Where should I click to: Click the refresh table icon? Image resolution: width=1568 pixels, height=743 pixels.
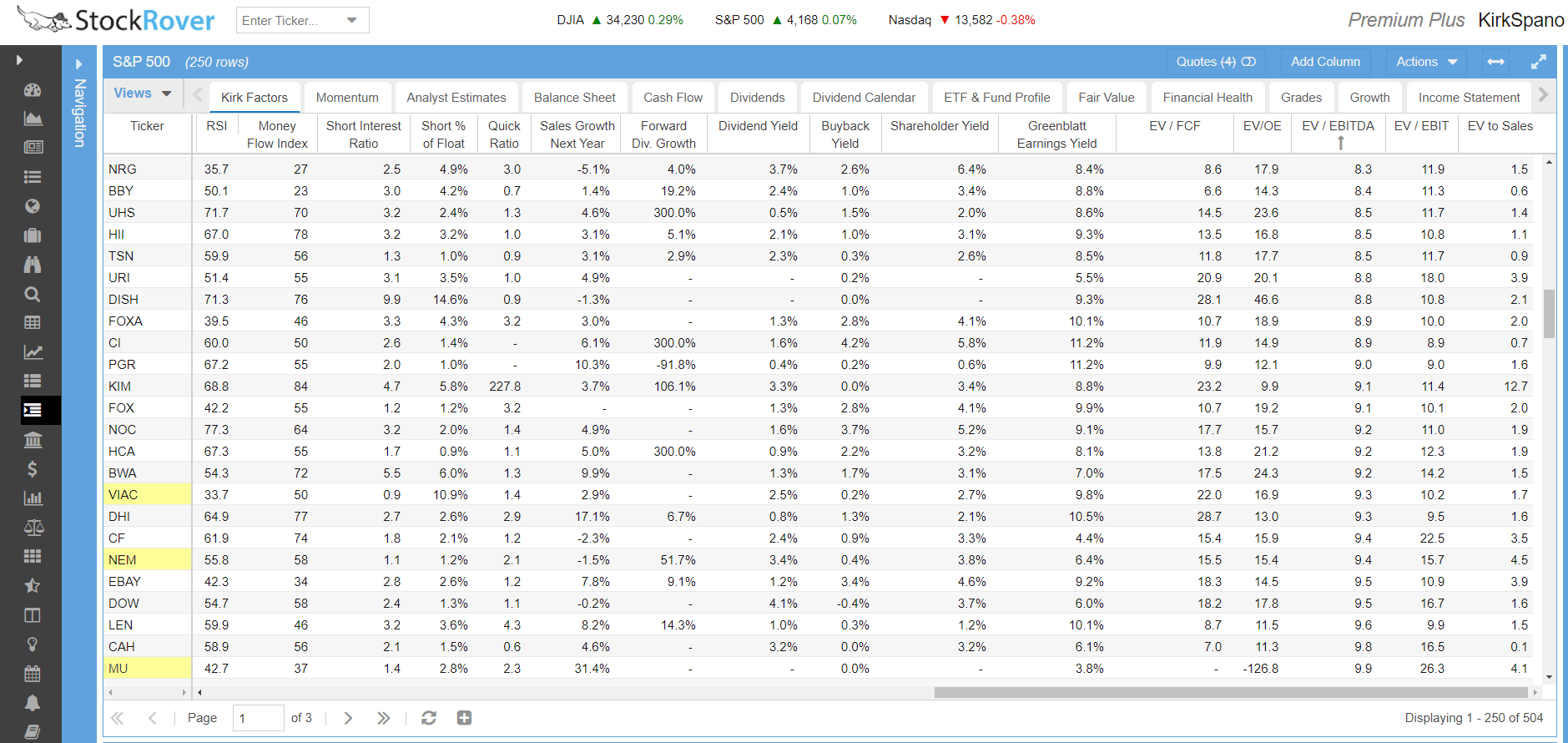point(429,718)
